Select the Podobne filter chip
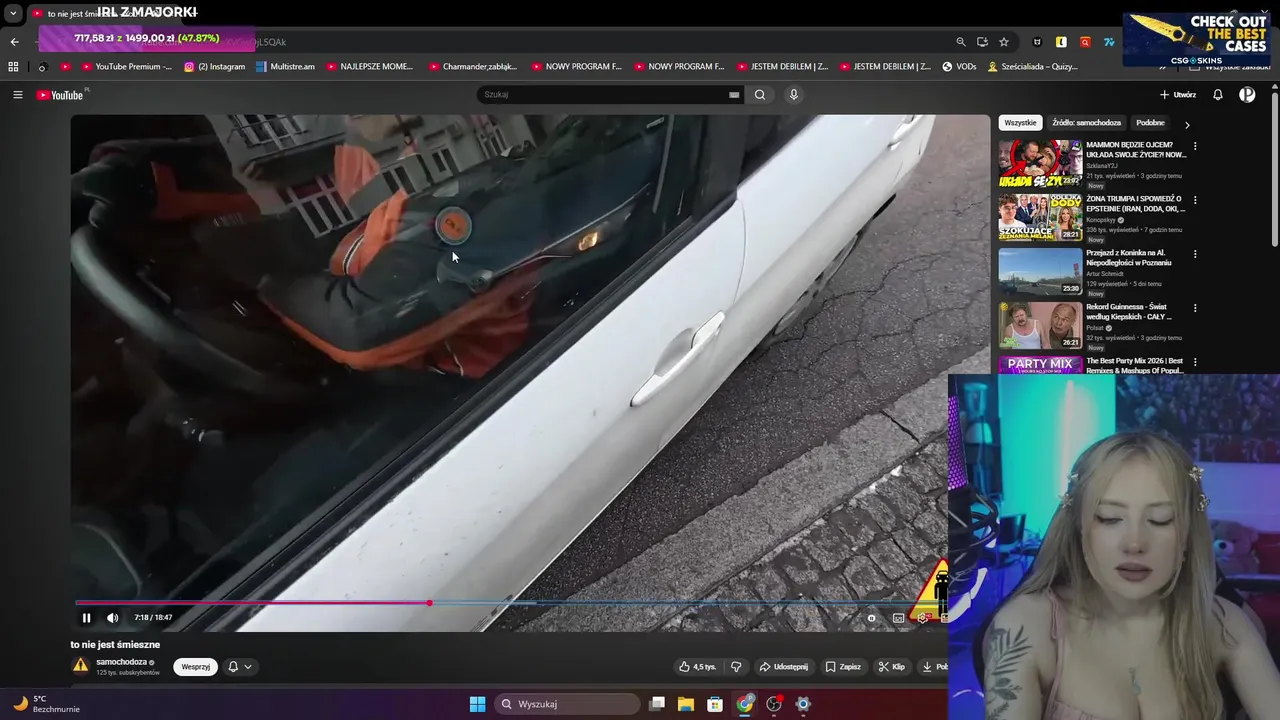 1150,123
